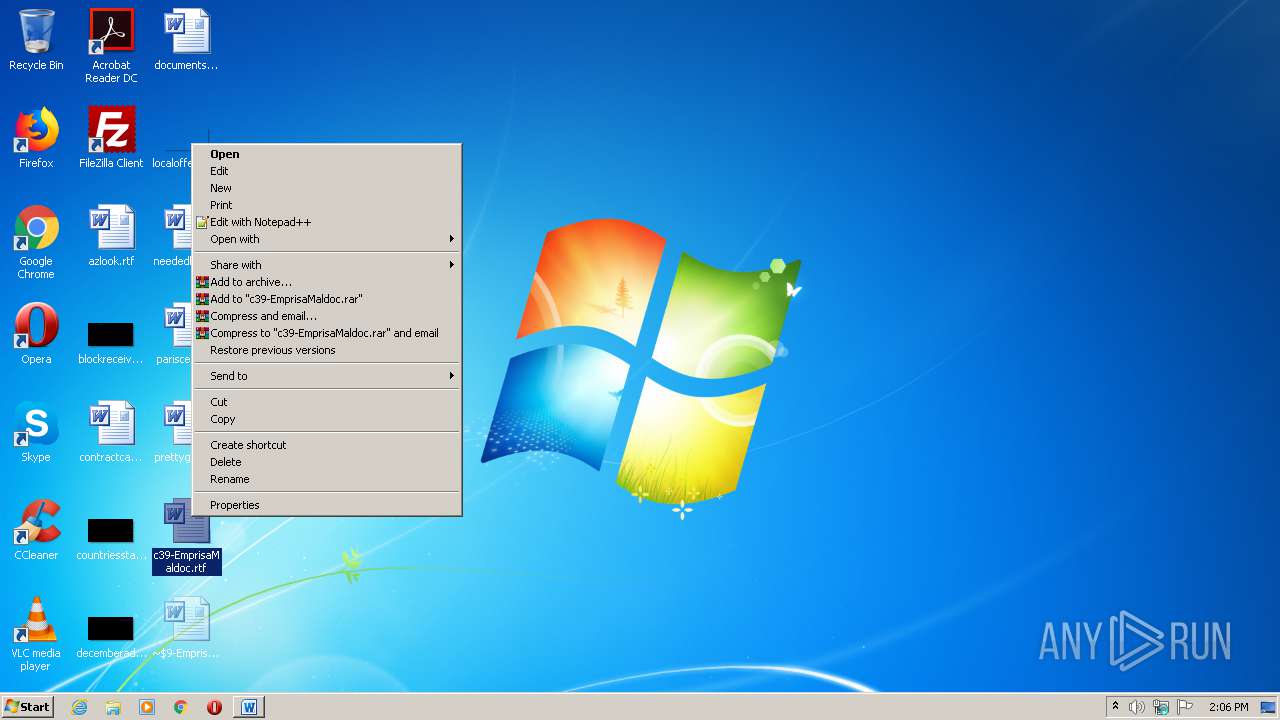The height and width of the screenshot is (720, 1280).
Task: Select the documents Word file icon
Action: tap(186, 40)
